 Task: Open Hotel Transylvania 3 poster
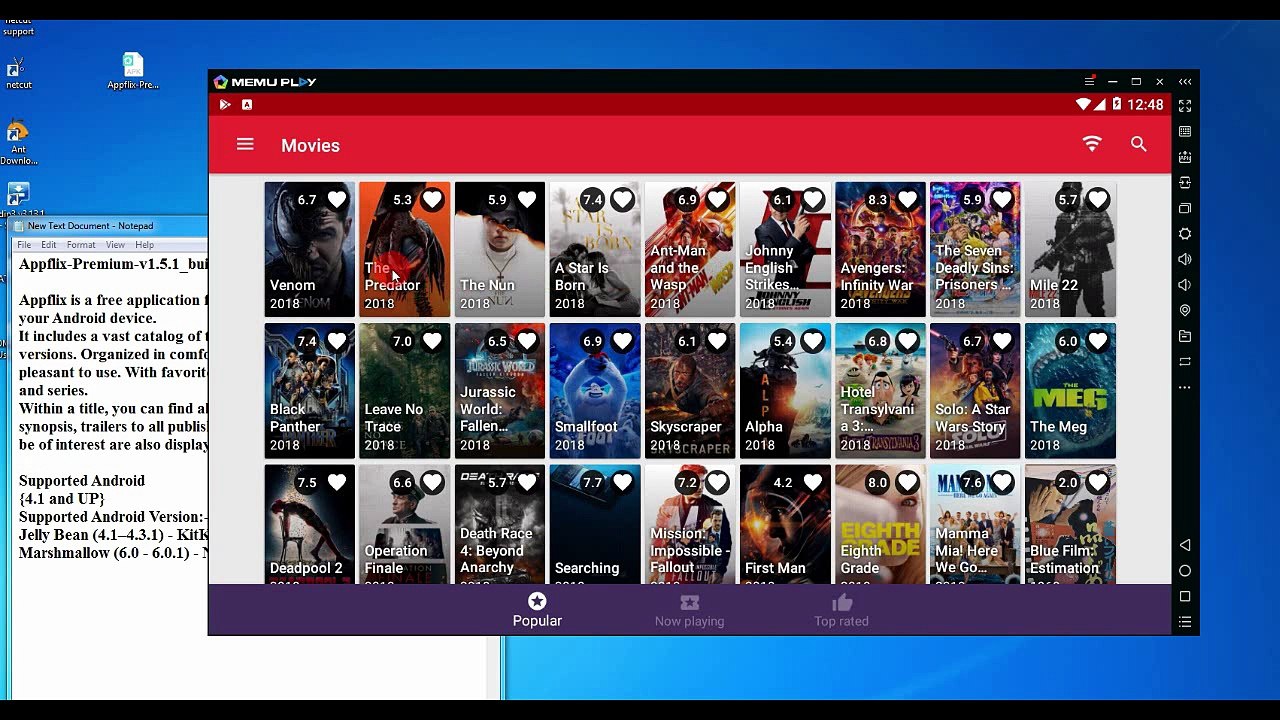click(880, 391)
